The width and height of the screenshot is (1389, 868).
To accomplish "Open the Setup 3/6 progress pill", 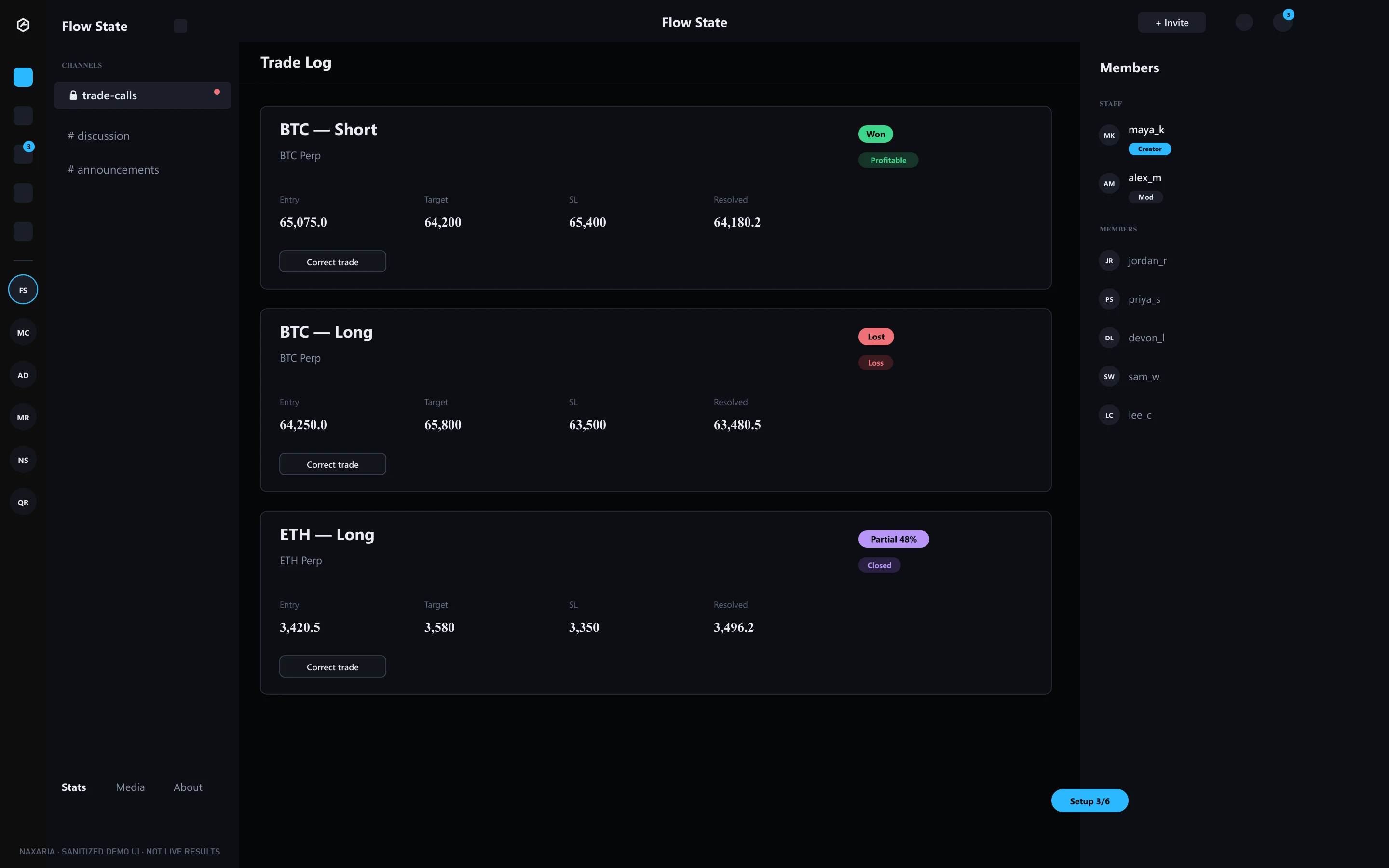I will (1089, 801).
